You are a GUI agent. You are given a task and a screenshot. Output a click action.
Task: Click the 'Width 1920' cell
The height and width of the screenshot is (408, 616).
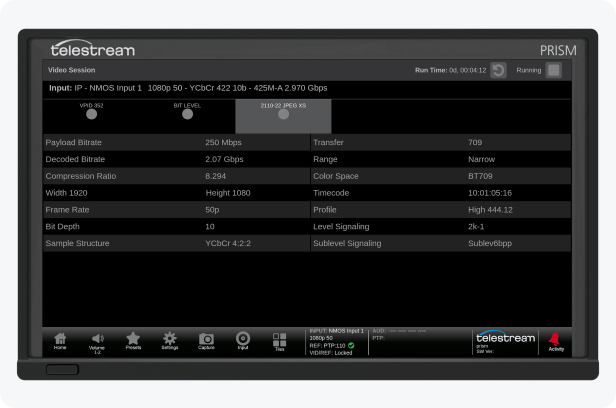[x=66, y=193]
